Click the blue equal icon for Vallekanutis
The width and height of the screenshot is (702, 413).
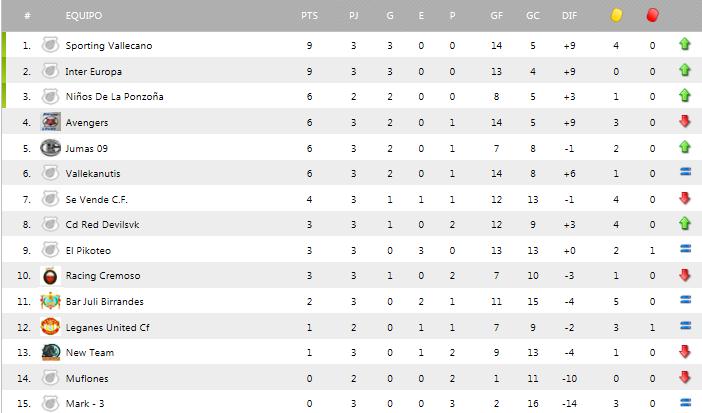click(685, 173)
